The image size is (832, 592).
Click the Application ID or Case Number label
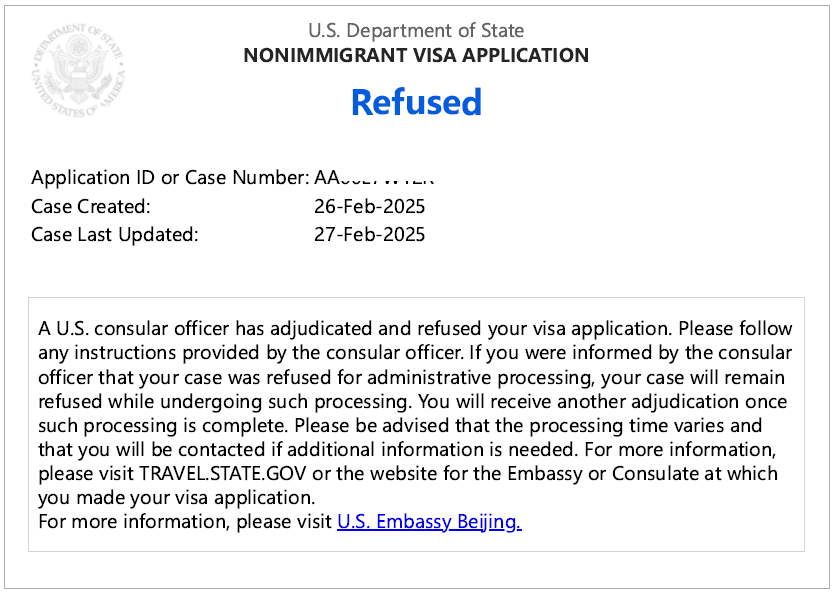[x=170, y=178]
